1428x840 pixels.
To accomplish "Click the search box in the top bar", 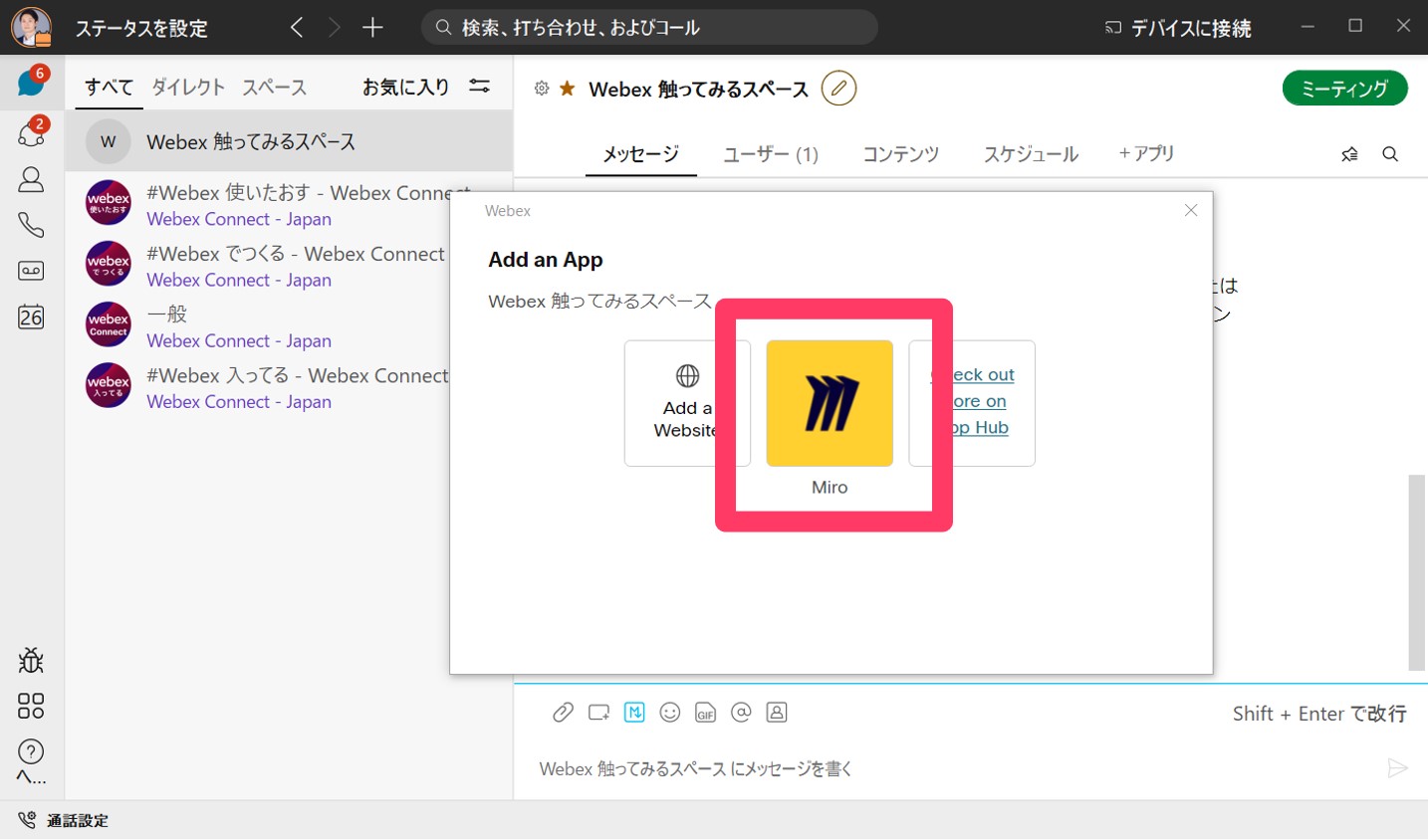I will pos(649,28).
